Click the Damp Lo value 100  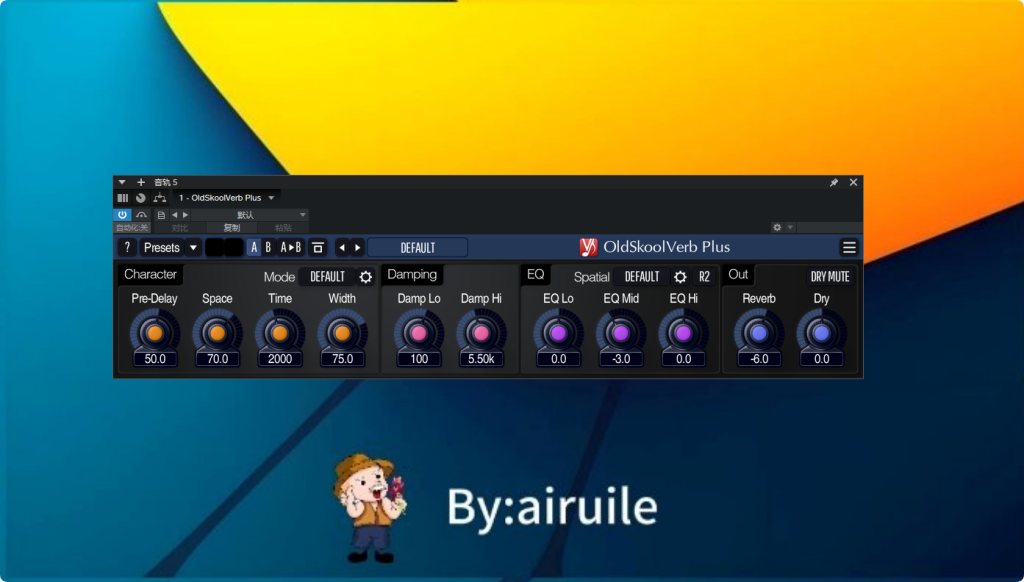click(419, 359)
